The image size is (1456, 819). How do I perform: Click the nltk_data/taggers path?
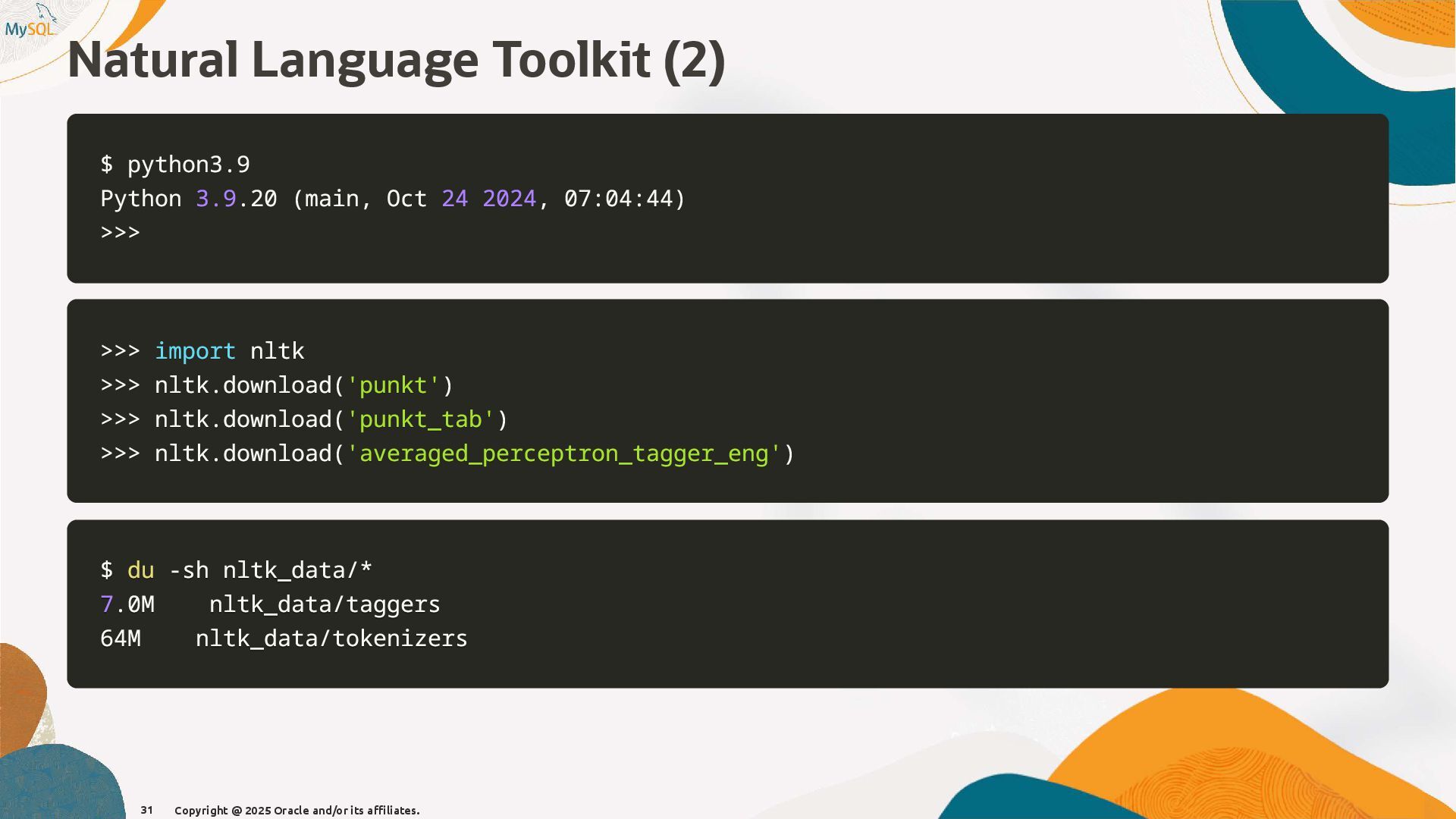(x=325, y=604)
